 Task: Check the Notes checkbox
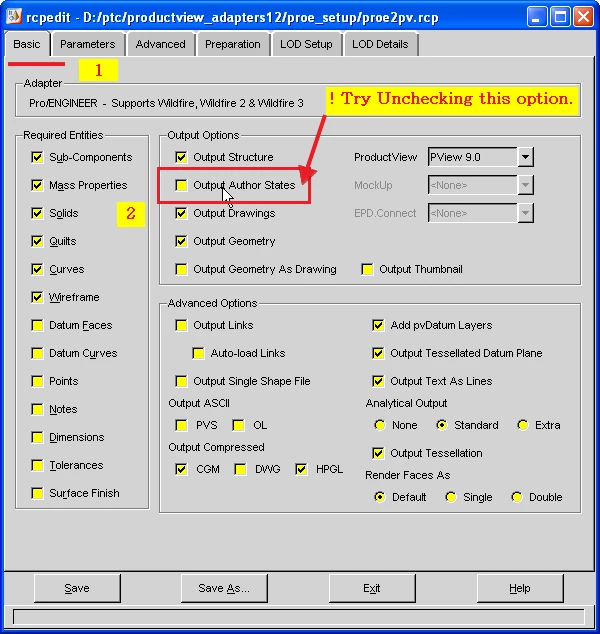(37, 409)
